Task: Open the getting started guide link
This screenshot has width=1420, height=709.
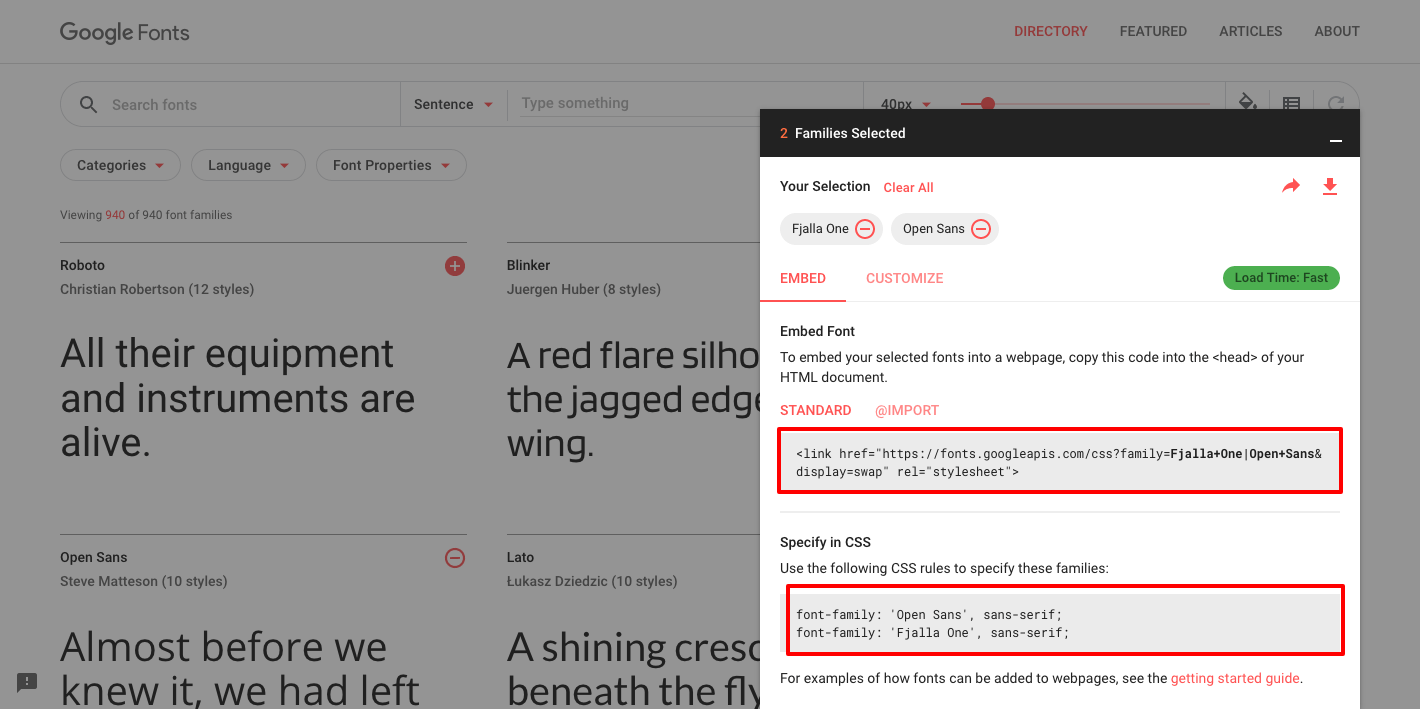Action: click(1235, 678)
